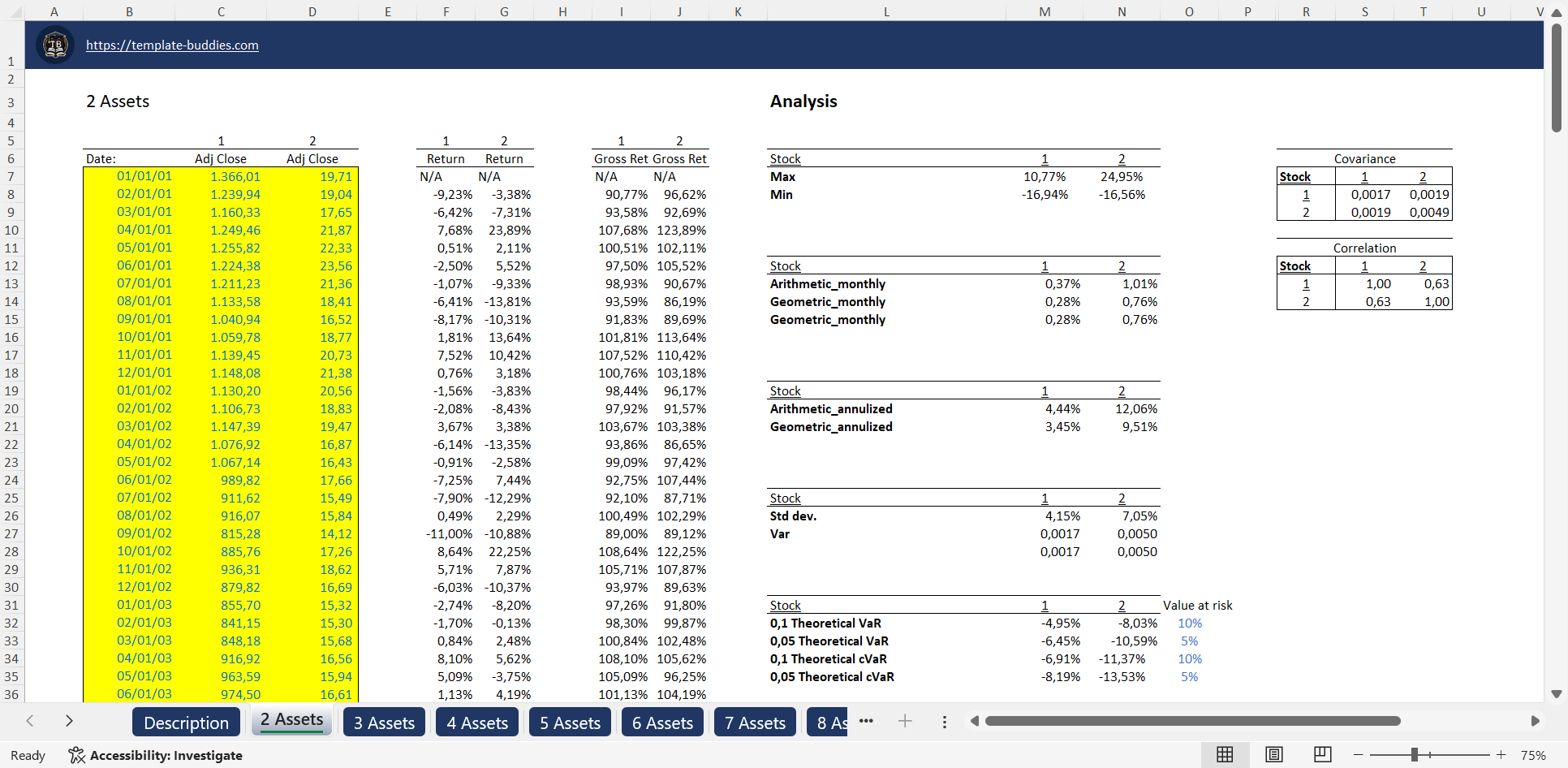
Task: Show more sheet tabs with ellipsis
Action: coord(866,721)
